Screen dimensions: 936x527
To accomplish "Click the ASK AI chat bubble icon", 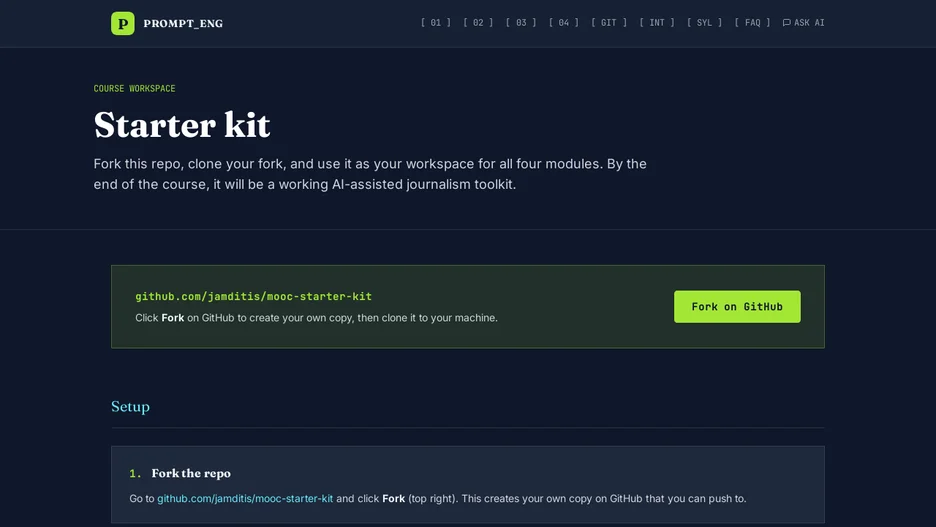I will 787,23.
